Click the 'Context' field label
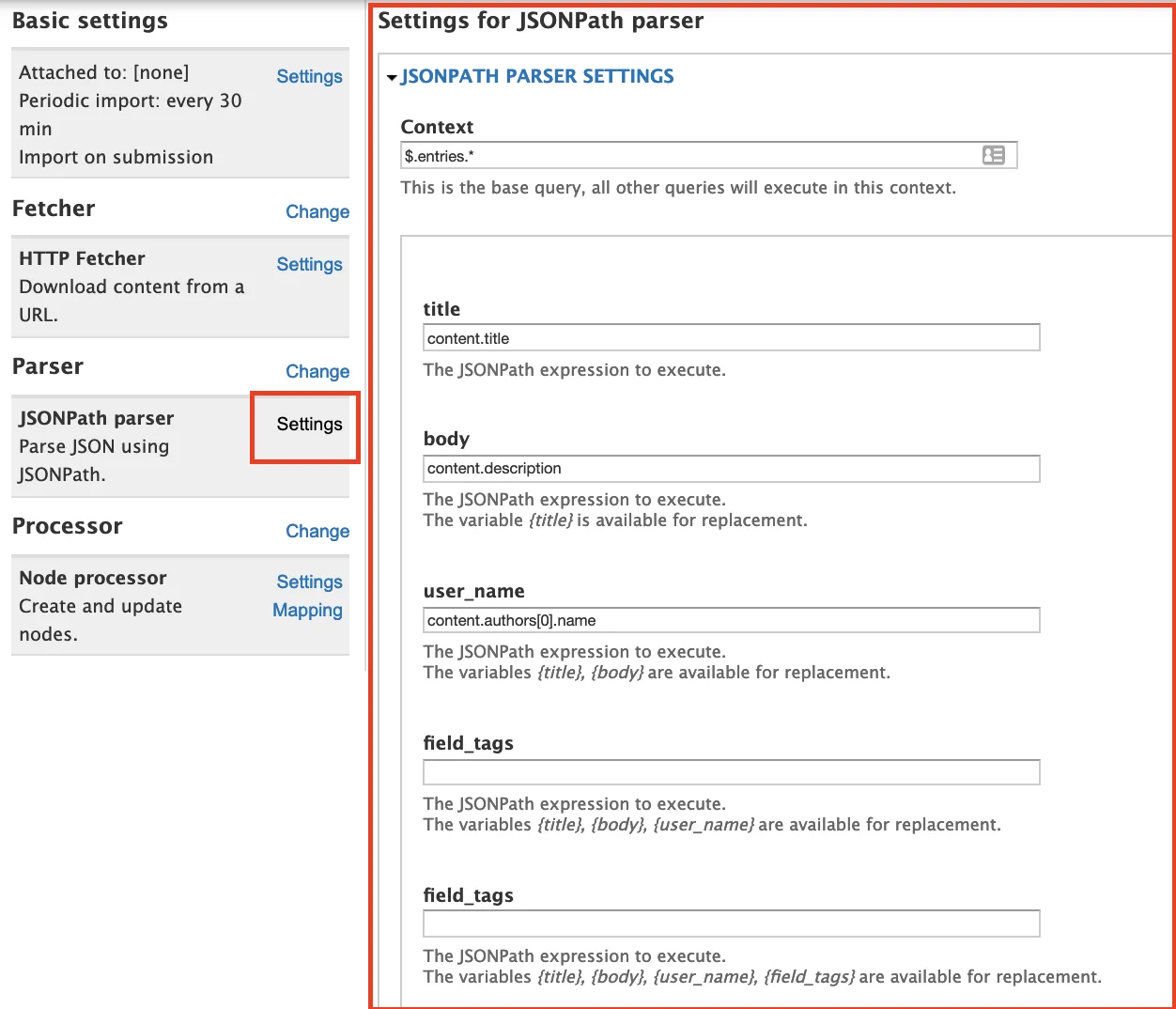 coord(437,127)
